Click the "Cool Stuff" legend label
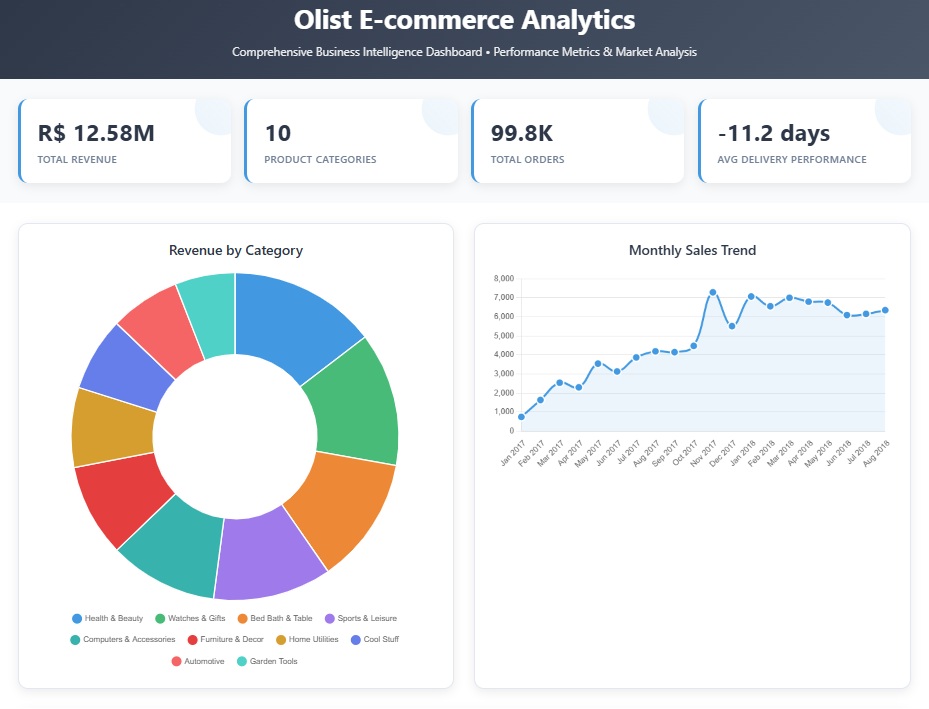 [x=381, y=639]
